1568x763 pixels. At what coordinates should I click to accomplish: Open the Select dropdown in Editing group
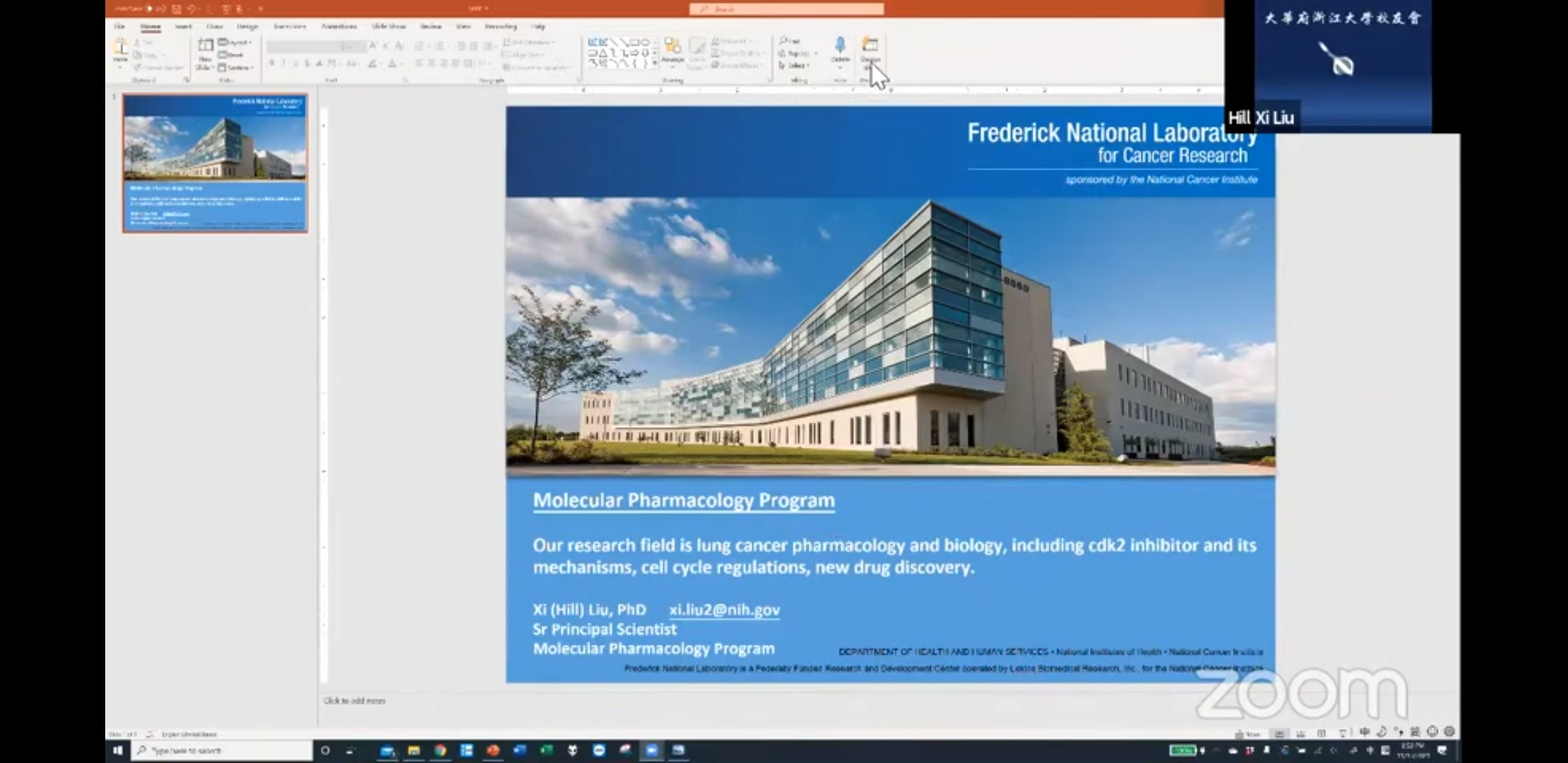coord(794,66)
